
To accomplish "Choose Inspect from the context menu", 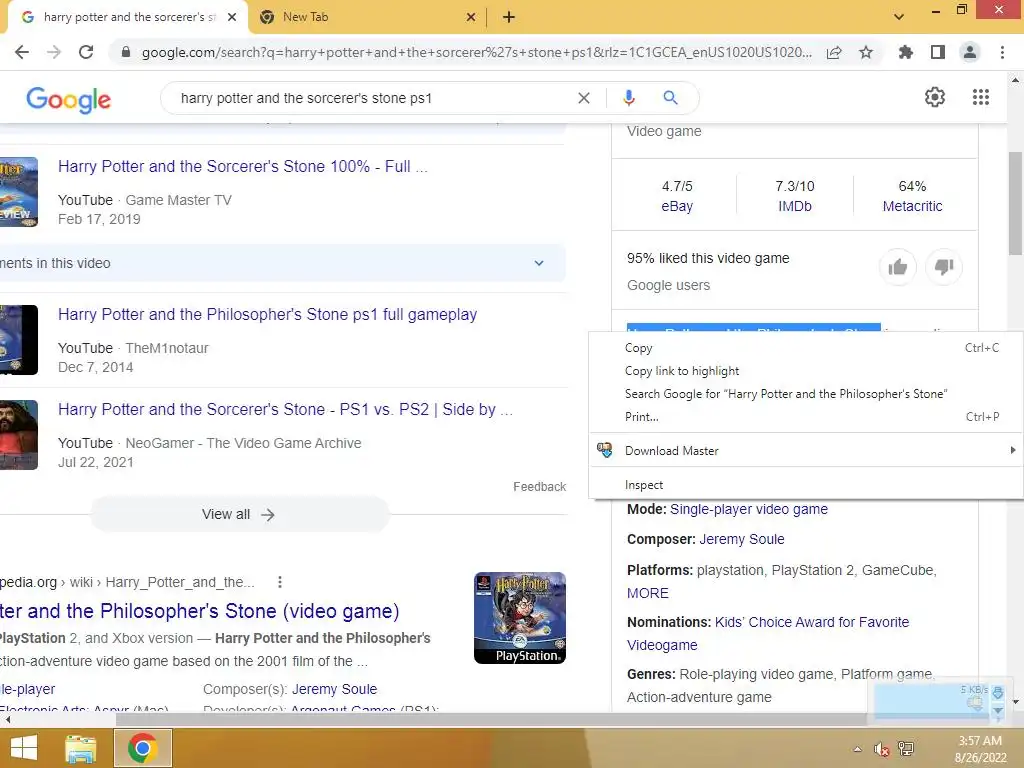I will 806,485.
